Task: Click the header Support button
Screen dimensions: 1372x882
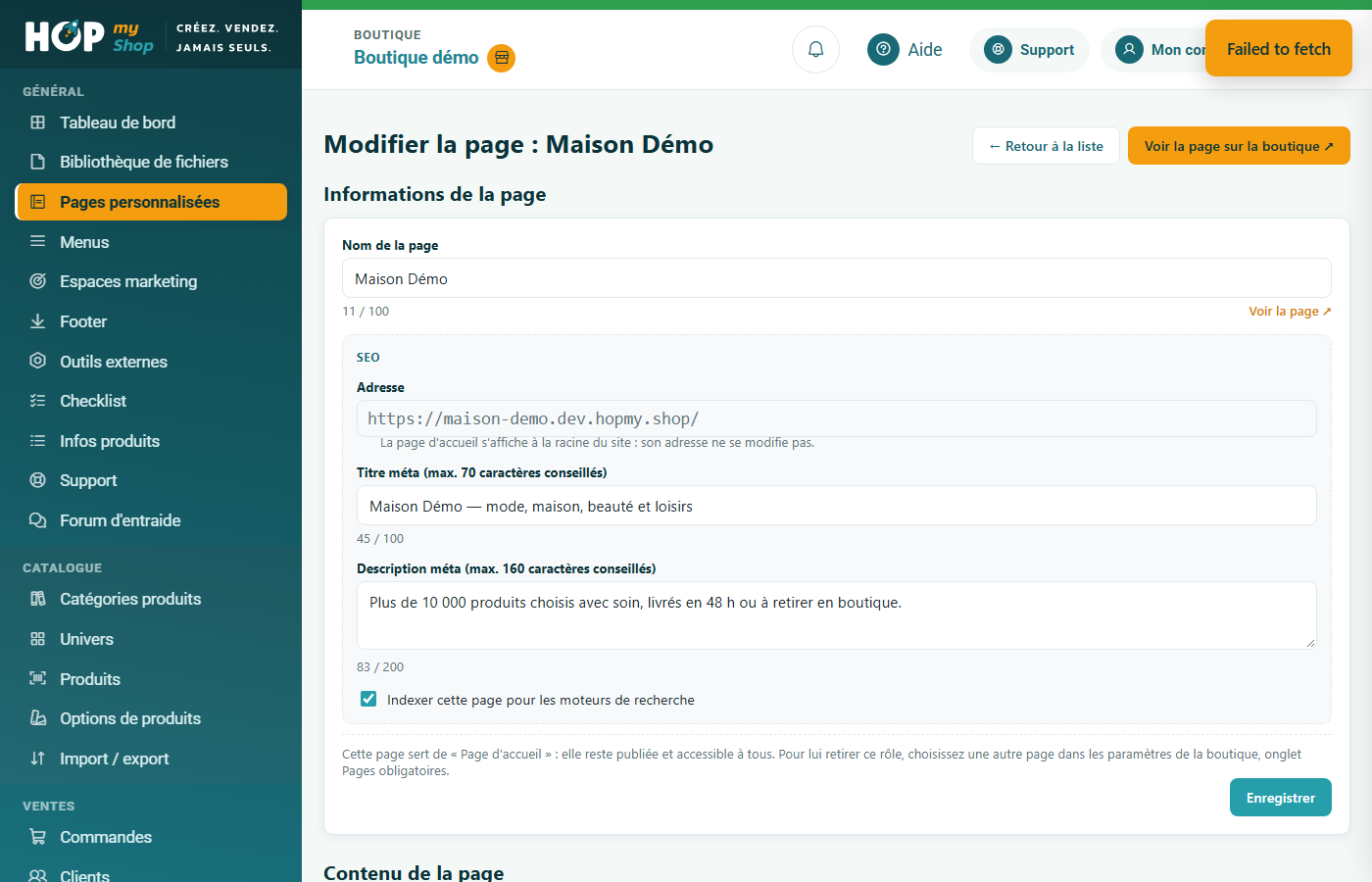Action: tap(1029, 49)
